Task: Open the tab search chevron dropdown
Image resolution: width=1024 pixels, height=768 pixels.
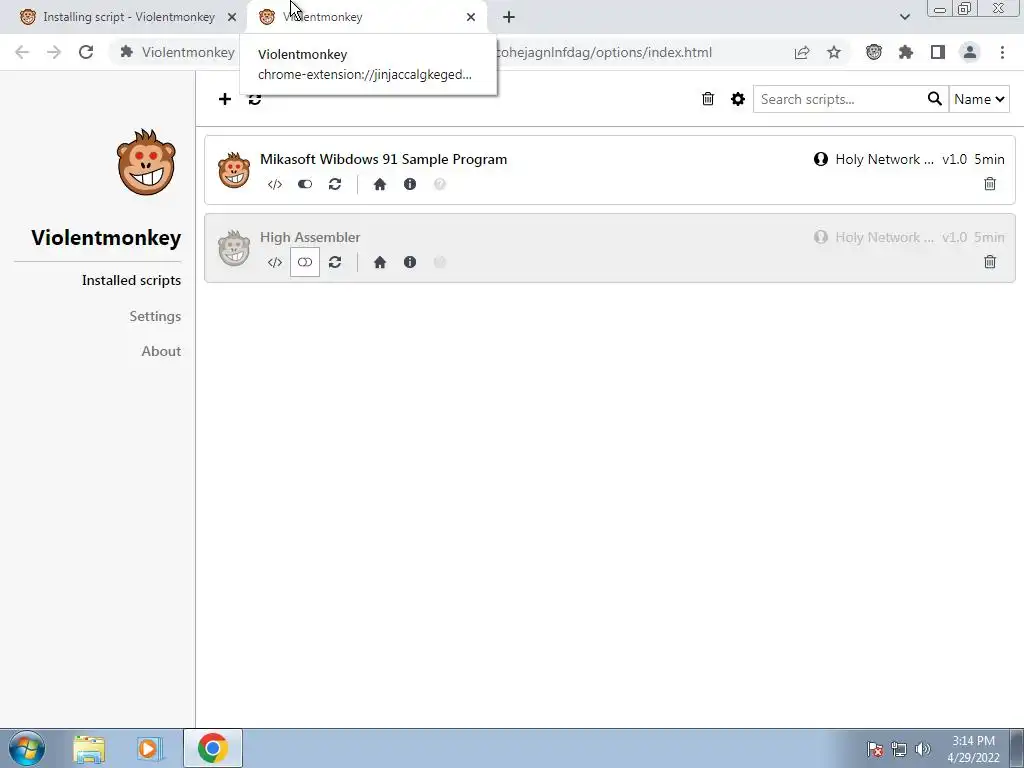Action: pyautogui.click(x=904, y=17)
